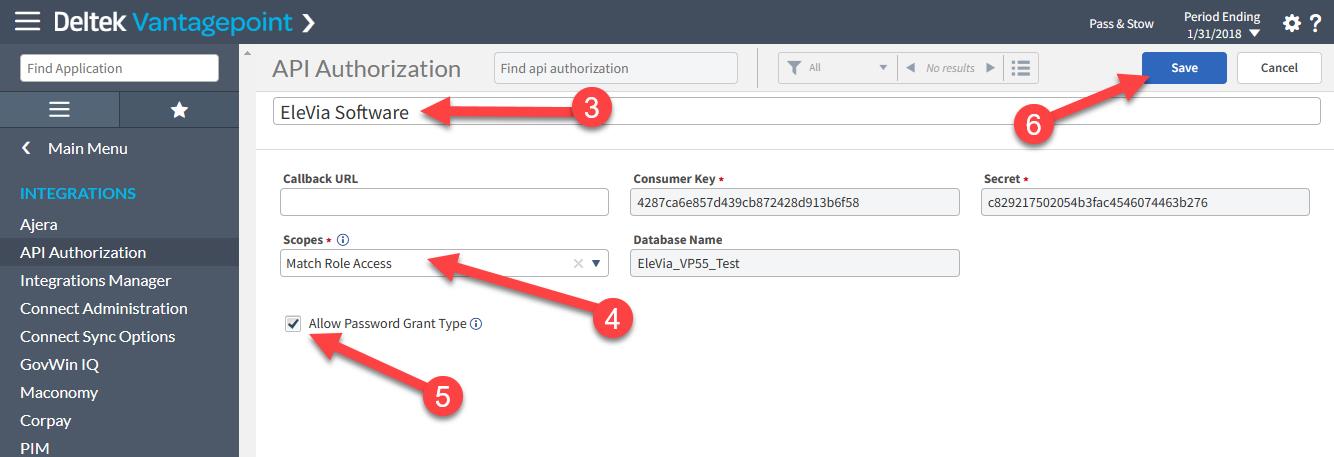Image resolution: width=1334 pixels, height=457 pixels.
Task: Click the chevron next to Deltek Vantagepoint
Action: [x=308, y=21]
